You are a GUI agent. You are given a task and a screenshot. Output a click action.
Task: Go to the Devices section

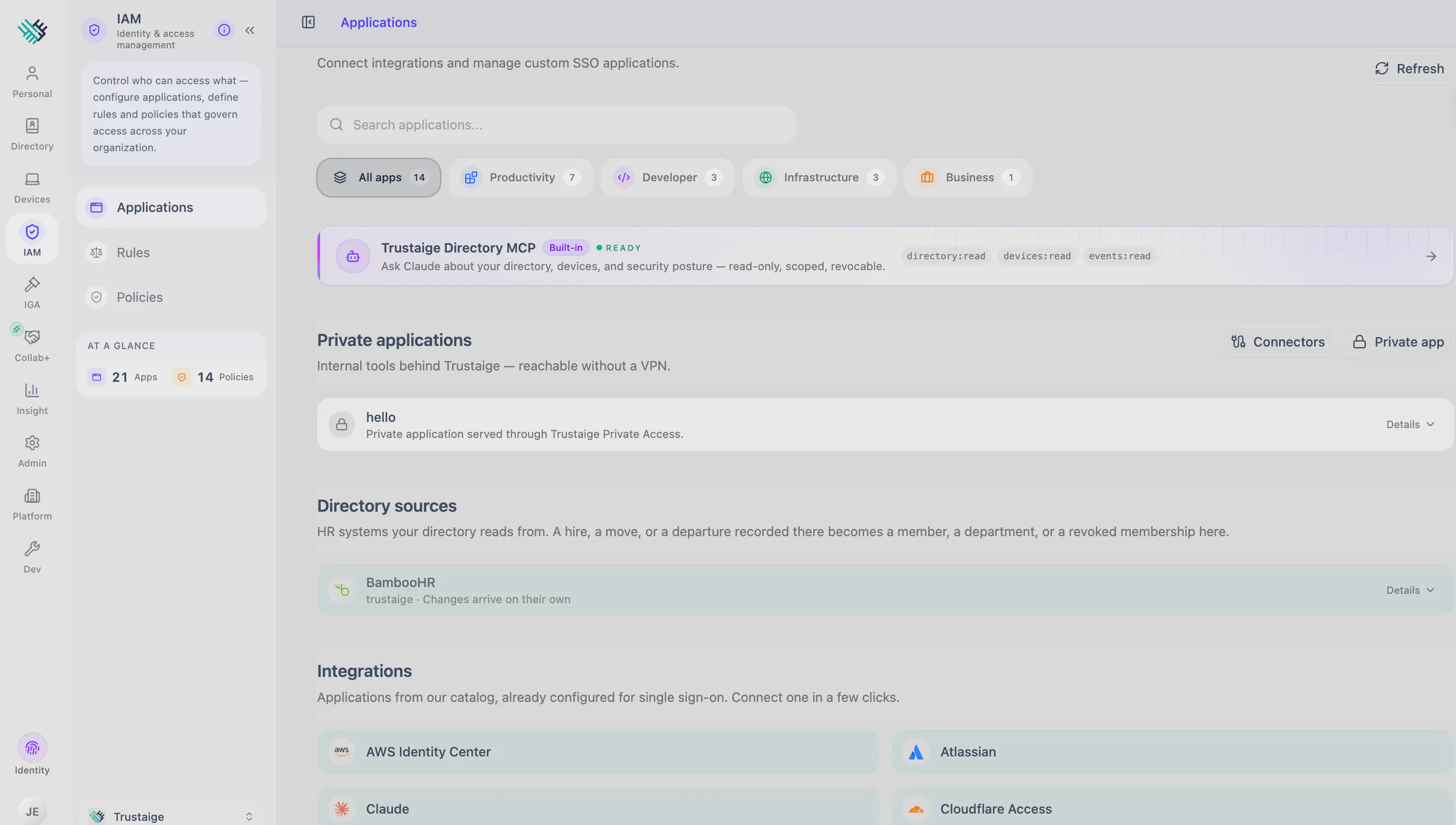click(32, 188)
